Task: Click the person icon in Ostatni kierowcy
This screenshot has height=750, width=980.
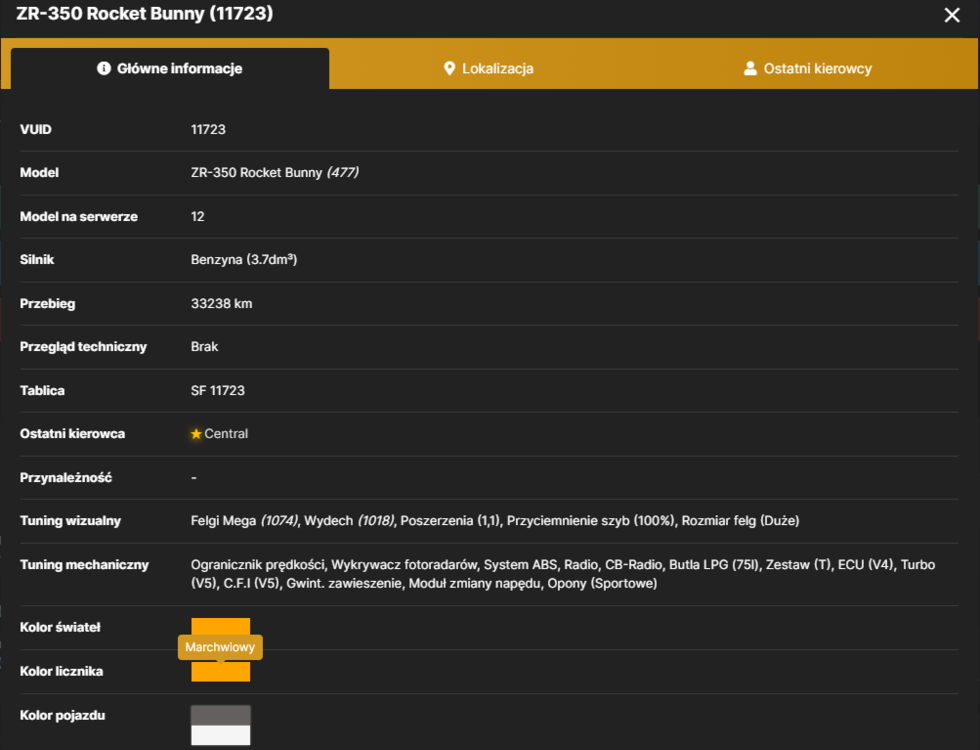Action: (x=750, y=68)
